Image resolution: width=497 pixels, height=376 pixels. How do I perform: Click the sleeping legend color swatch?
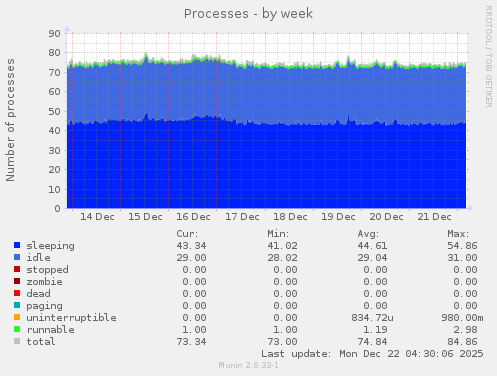point(17,245)
